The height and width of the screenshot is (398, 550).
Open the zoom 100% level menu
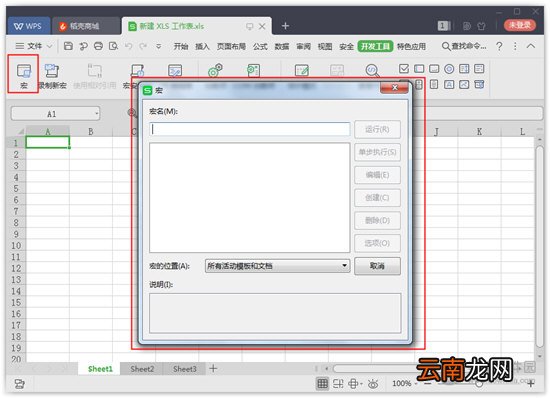(404, 383)
